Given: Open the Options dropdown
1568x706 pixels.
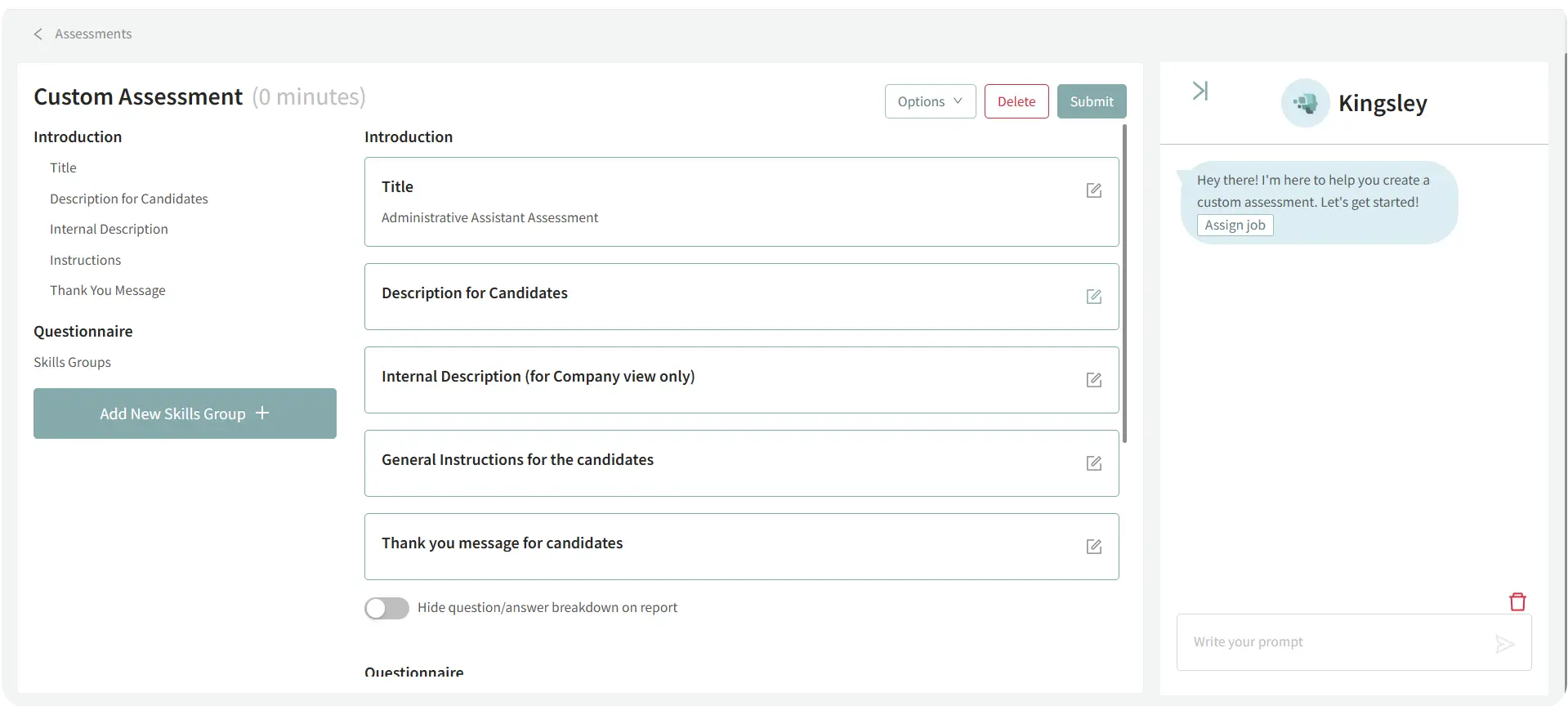Looking at the screenshot, I should point(930,101).
